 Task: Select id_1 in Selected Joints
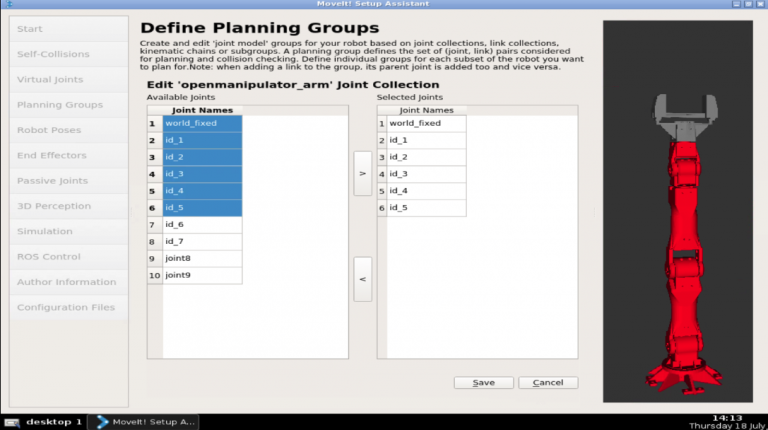coord(427,140)
